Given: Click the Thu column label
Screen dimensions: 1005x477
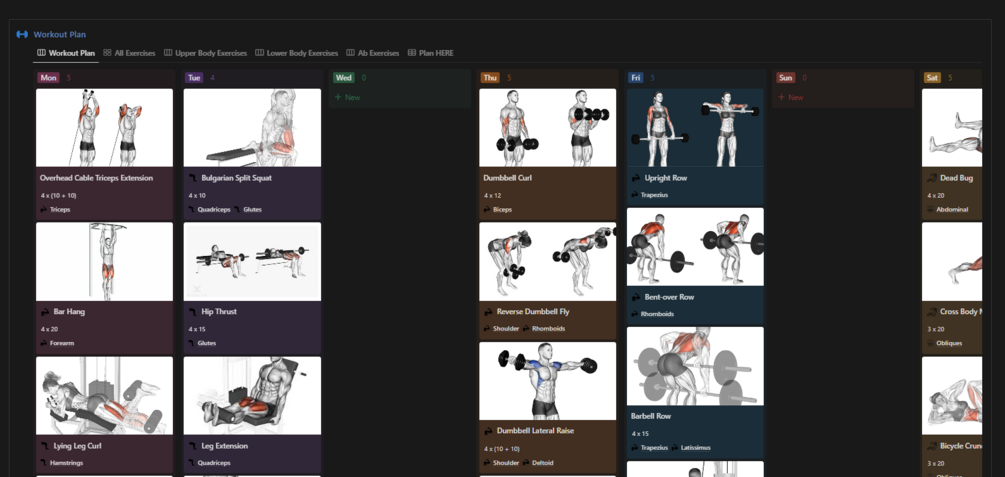Looking at the screenshot, I should pyautogui.click(x=490, y=78).
